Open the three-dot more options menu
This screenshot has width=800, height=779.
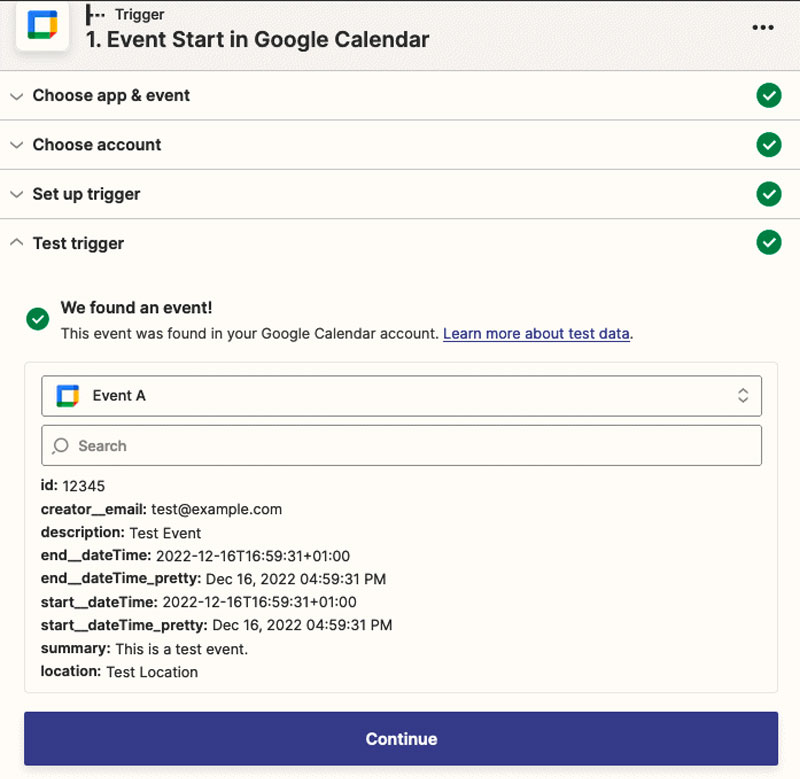[763, 28]
